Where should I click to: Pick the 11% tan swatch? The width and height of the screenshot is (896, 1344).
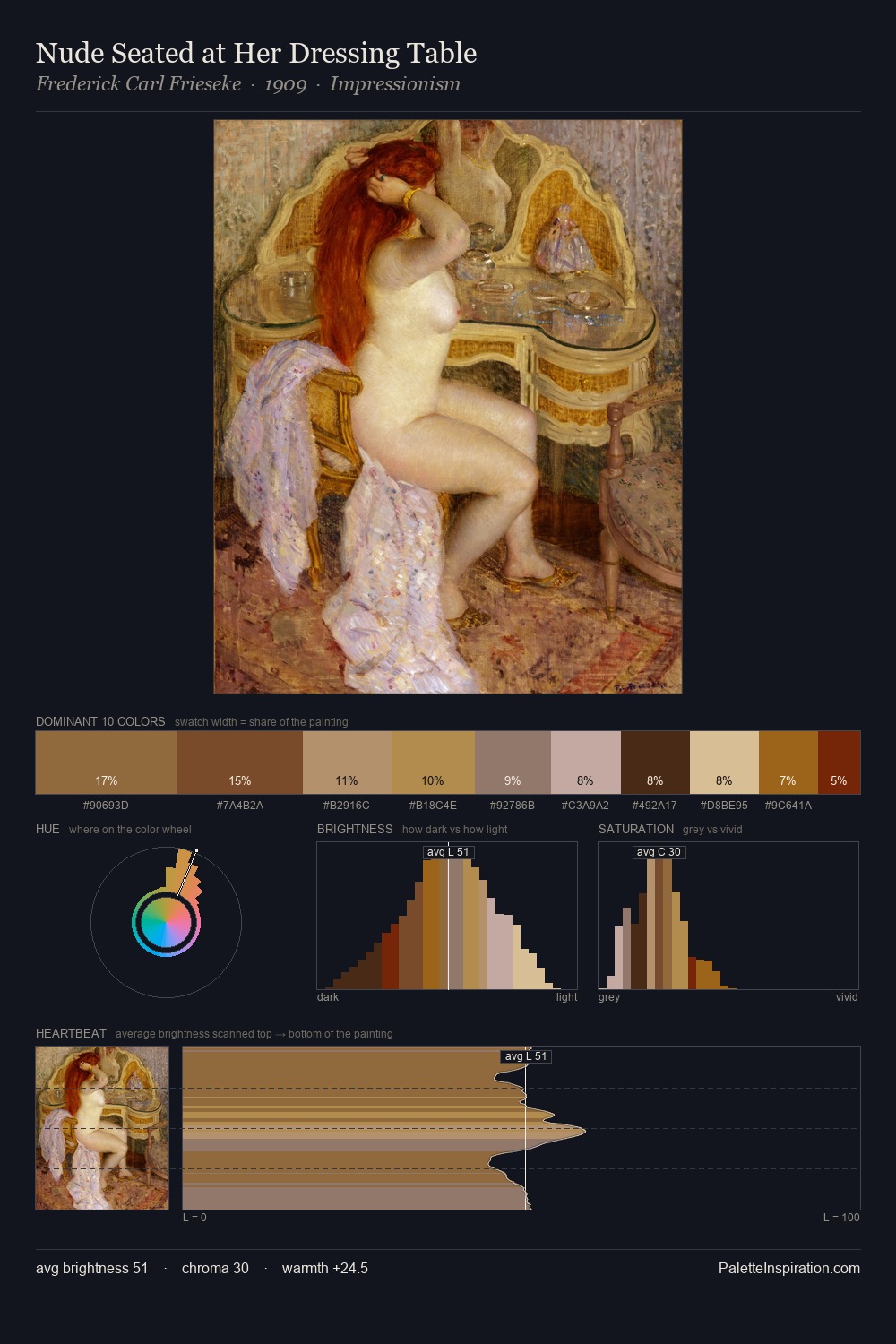coord(347,762)
